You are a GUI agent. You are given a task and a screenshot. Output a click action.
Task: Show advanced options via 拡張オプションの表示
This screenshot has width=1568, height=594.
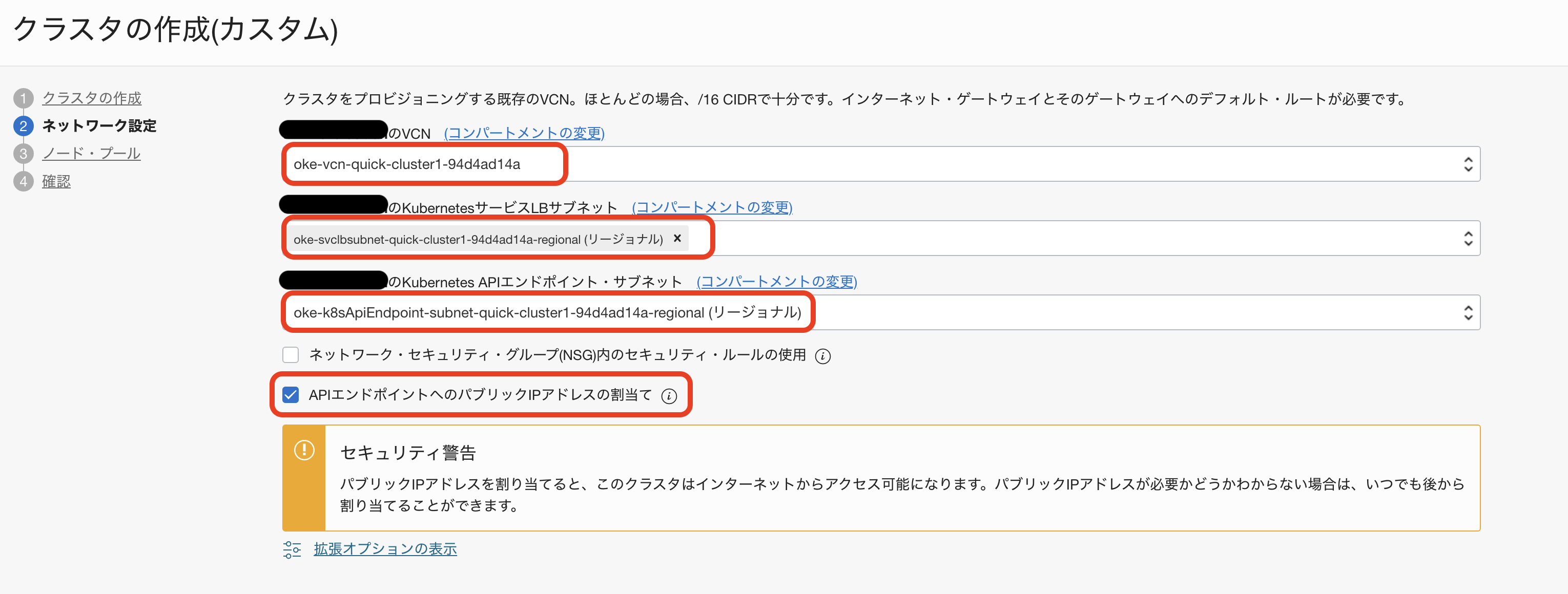pyautogui.click(x=385, y=549)
